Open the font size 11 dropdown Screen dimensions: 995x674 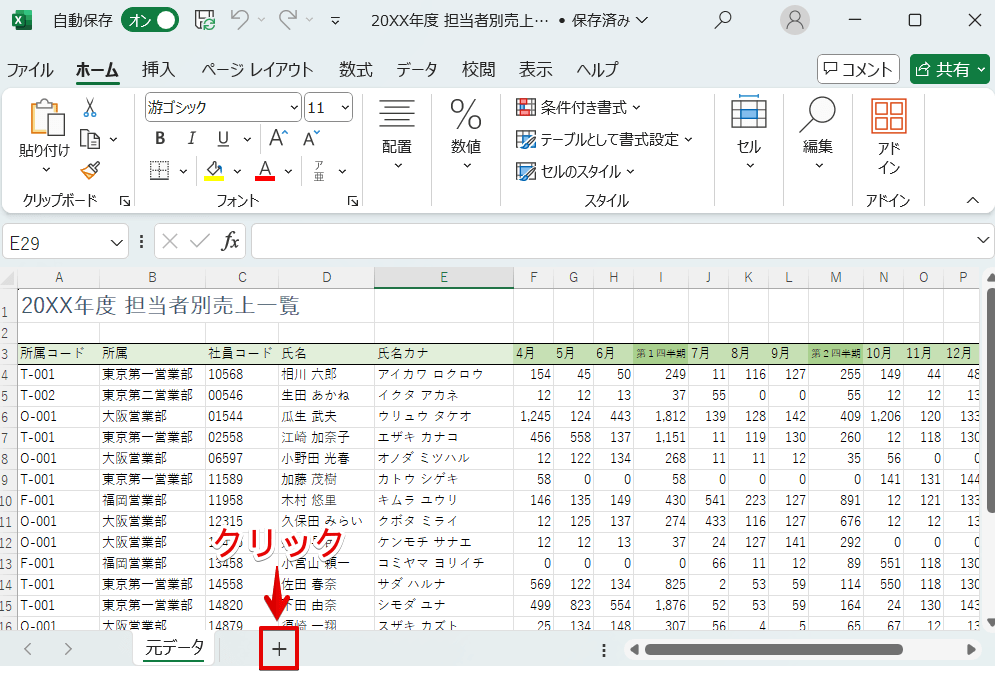pos(345,107)
